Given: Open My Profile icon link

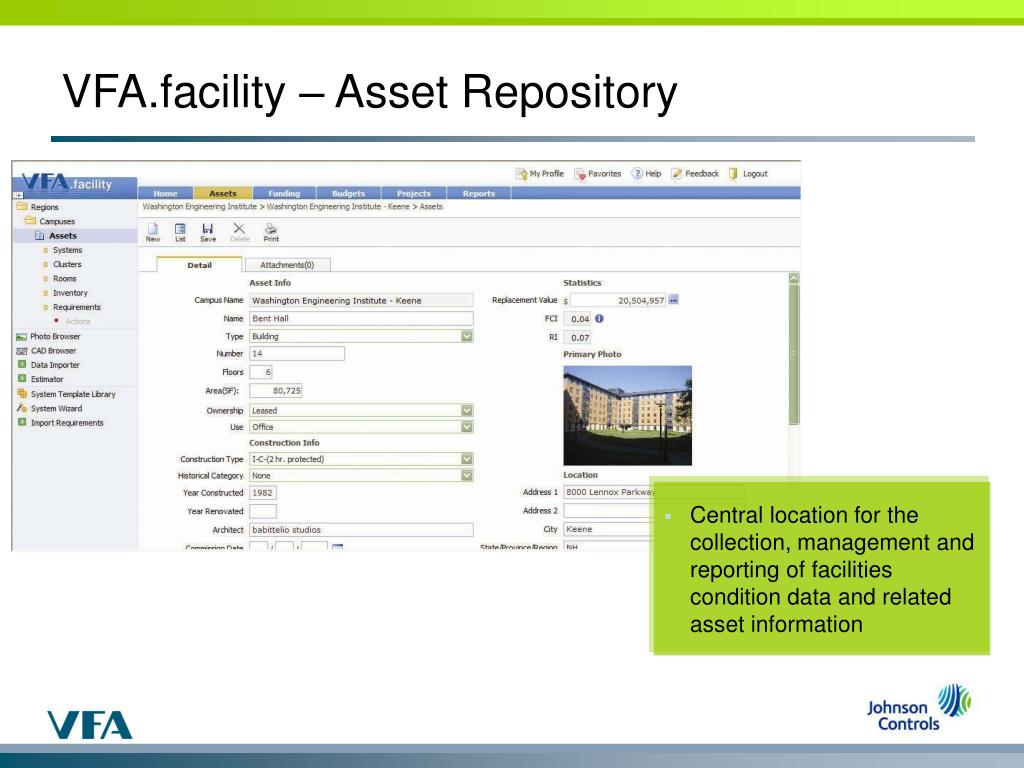Looking at the screenshot, I should click(x=539, y=174).
